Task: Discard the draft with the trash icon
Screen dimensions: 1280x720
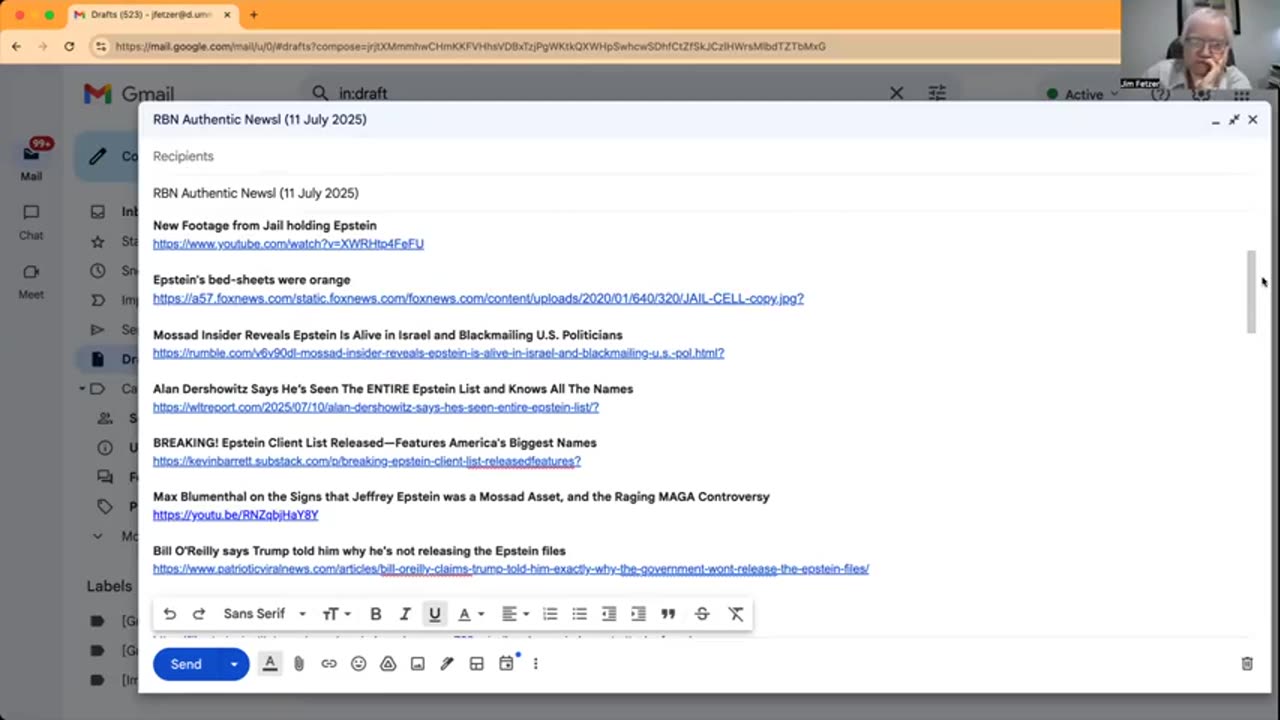Action: 1247,664
